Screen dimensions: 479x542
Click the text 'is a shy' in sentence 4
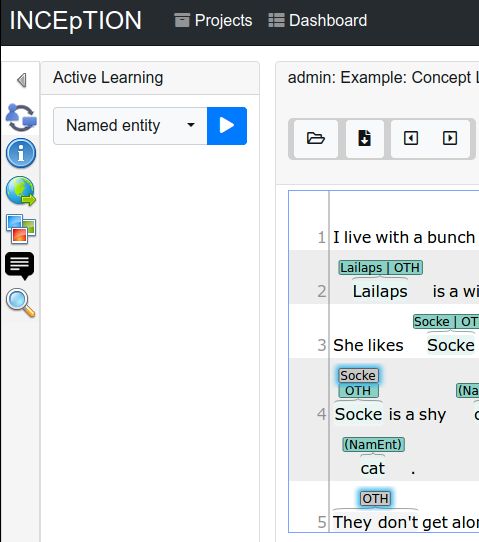click(417, 414)
